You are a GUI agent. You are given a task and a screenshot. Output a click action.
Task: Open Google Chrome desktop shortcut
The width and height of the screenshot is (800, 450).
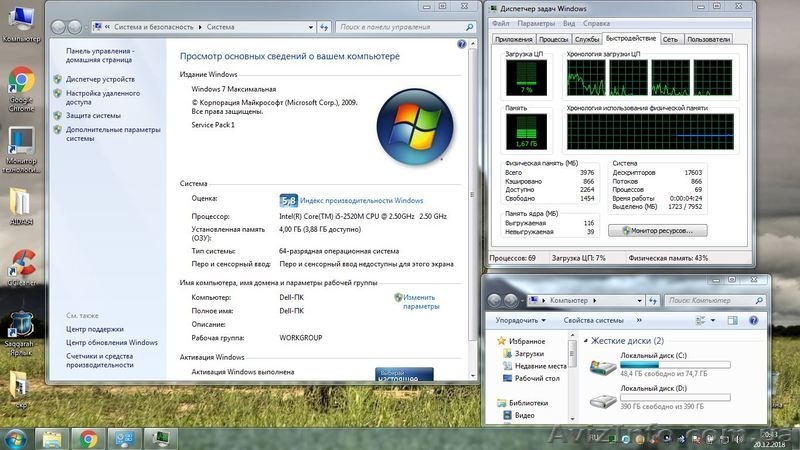pos(21,89)
